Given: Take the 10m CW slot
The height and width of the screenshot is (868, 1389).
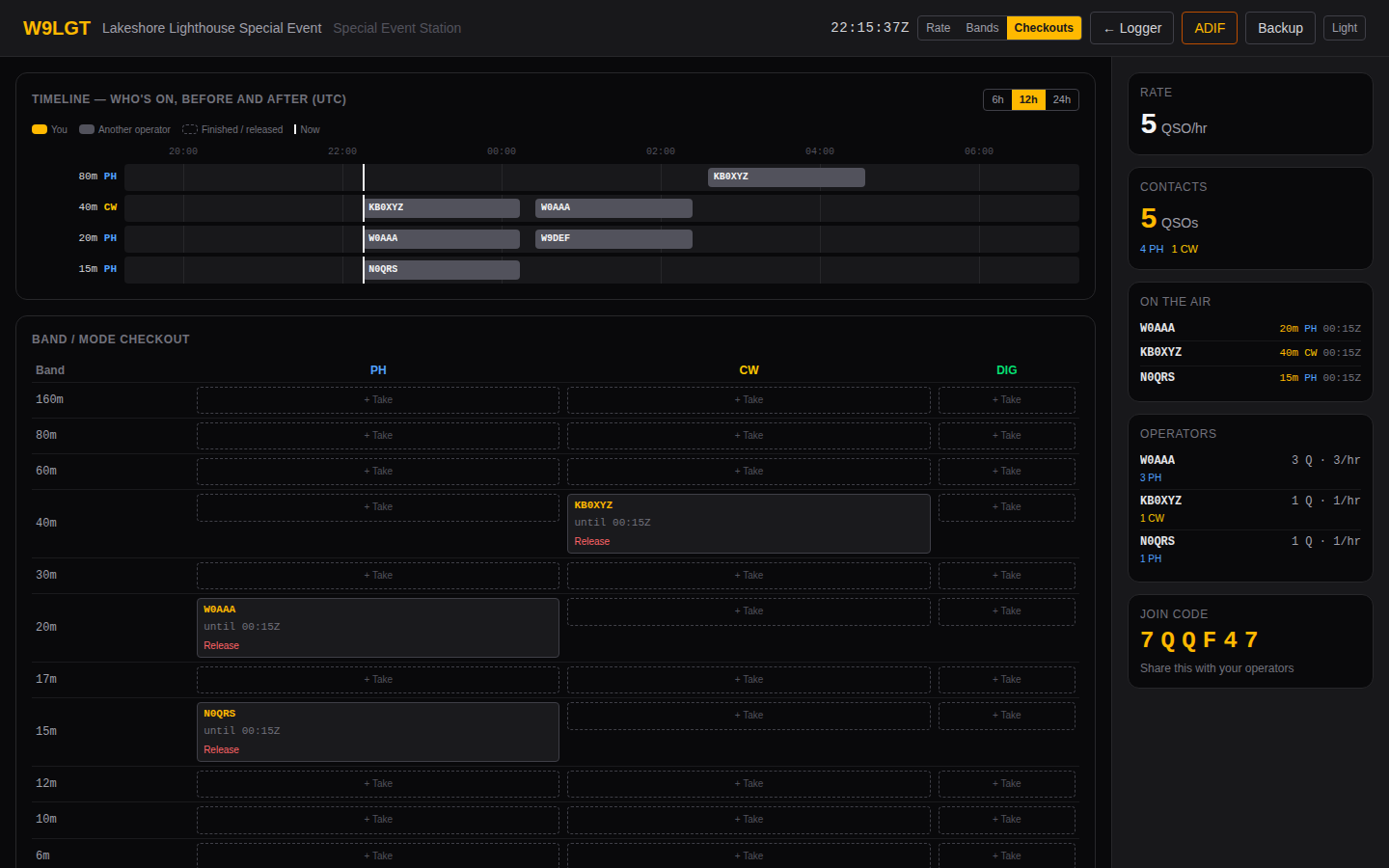Looking at the screenshot, I should coord(749,820).
